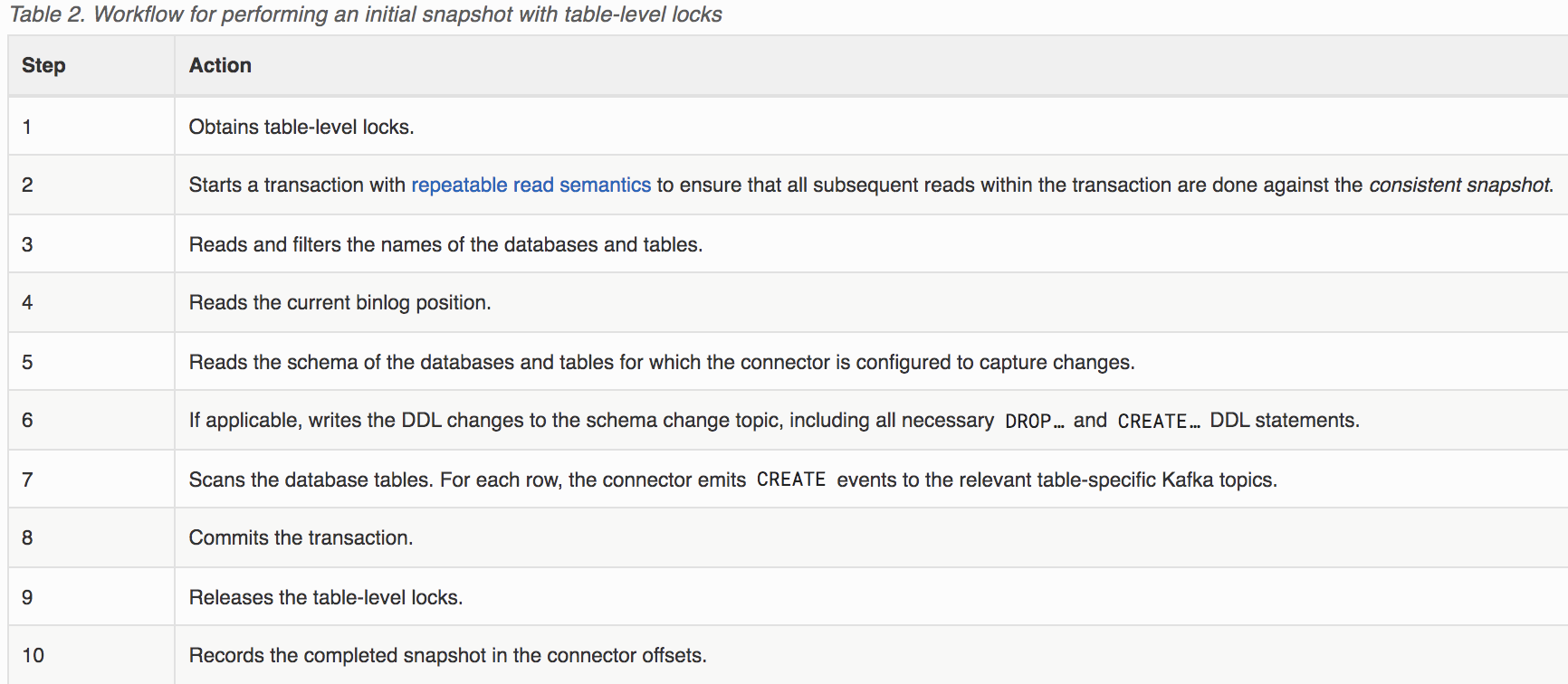
Task: Select 'Releases the table-level locks' text
Action: 325,597
